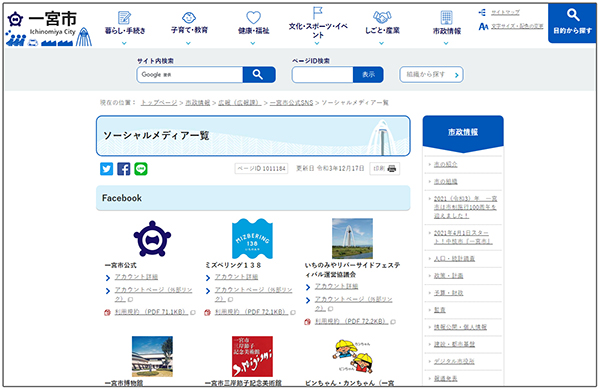This screenshot has width=600, height=390.
Task: Expand chevron under 健康・福祉
Action: (253, 43)
